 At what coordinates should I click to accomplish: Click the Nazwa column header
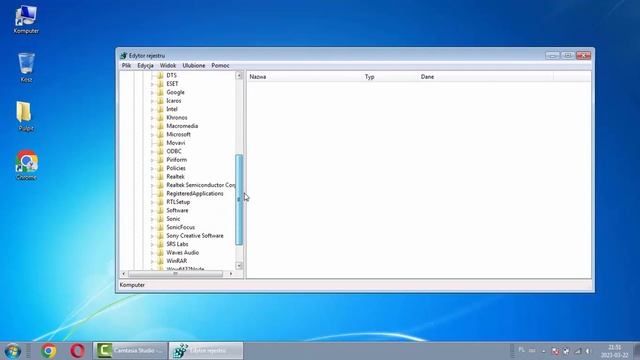coord(304,77)
